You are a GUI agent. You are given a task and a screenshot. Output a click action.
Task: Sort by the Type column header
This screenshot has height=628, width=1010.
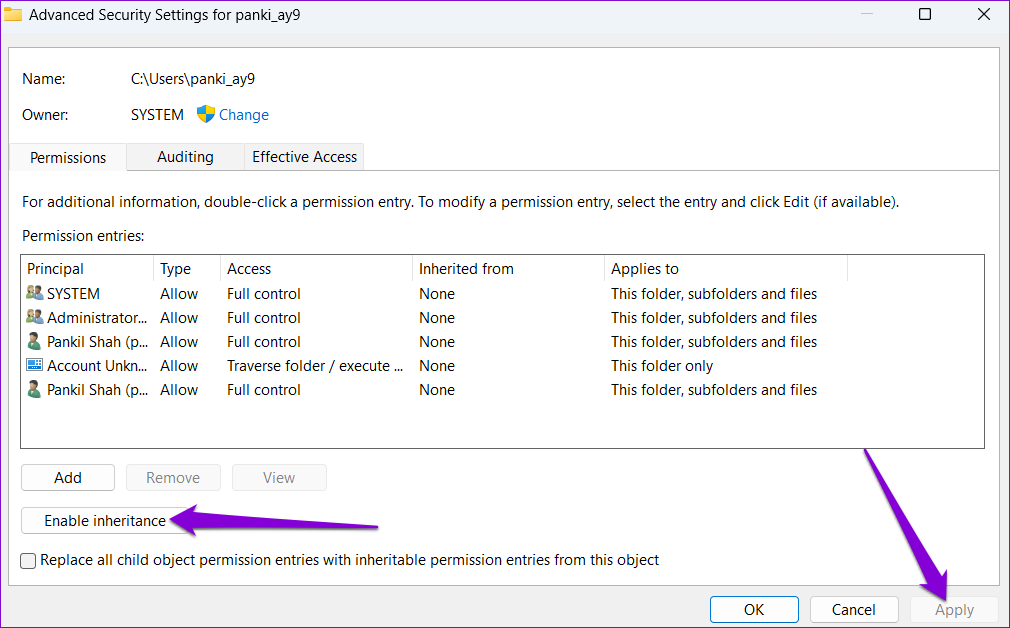[187, 269]
